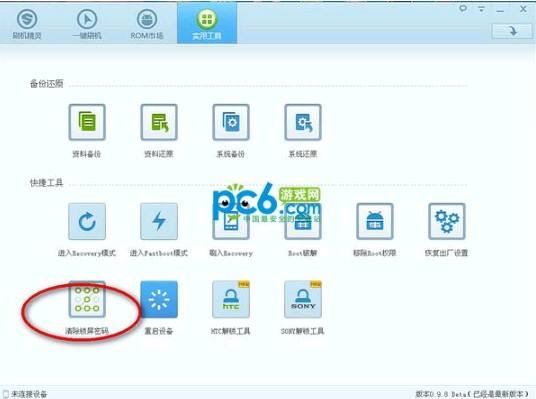The height and width of the screenshot is (399, 536).
Task: Click the 清除锁屏密码 pattern icon
Action: (x=87, y=299)
